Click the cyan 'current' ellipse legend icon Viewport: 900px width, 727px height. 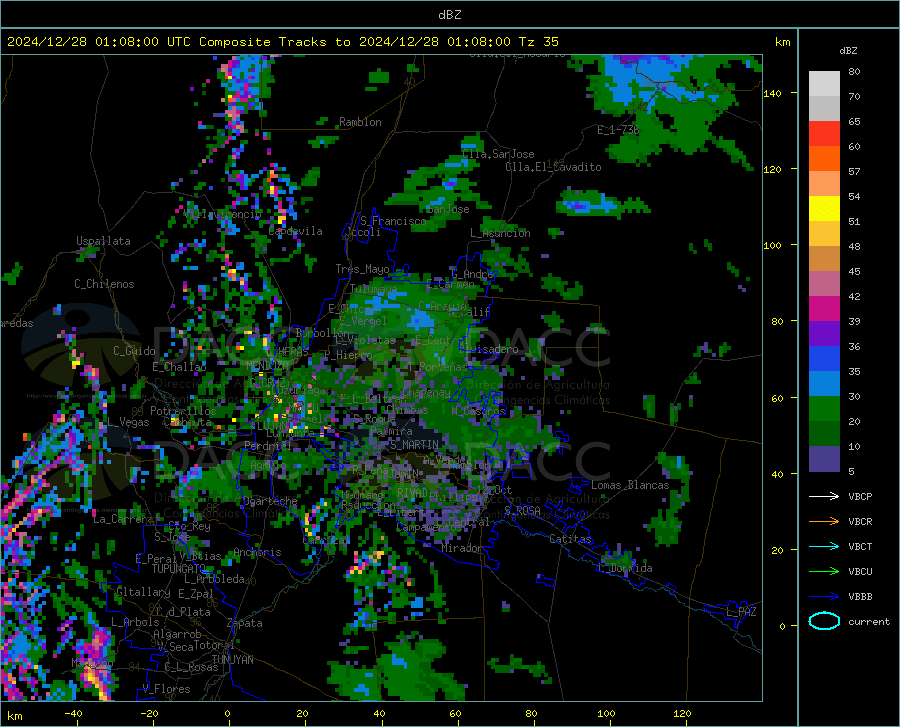click(x=824, y=621)
